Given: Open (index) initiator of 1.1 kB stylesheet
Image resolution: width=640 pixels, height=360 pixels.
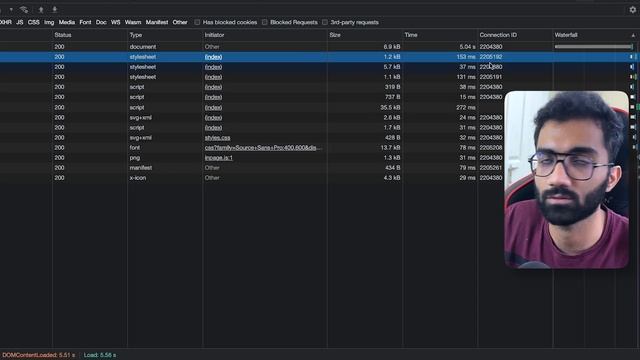Looking at the screenshot, I should click(x=213, y=77).
